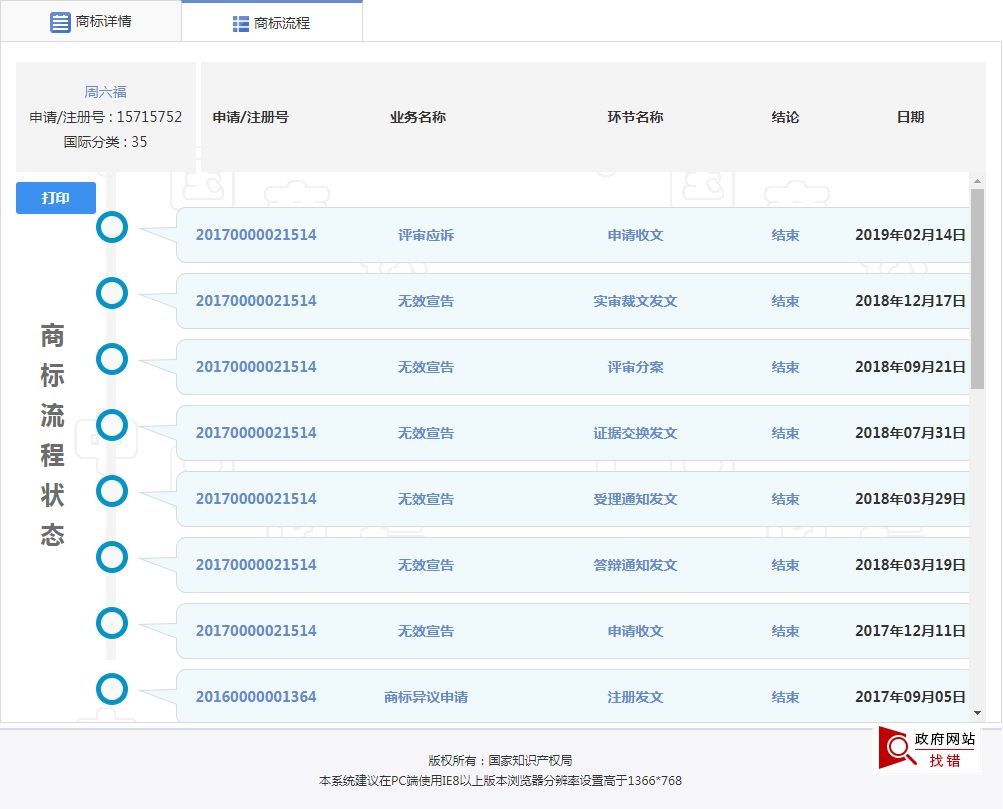Click the timeline circle for 2018年07月31日

[x=112, y=425]
